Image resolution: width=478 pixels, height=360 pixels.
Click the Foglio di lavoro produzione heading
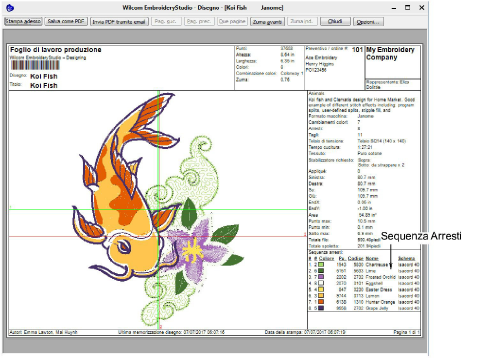point(56,50)
